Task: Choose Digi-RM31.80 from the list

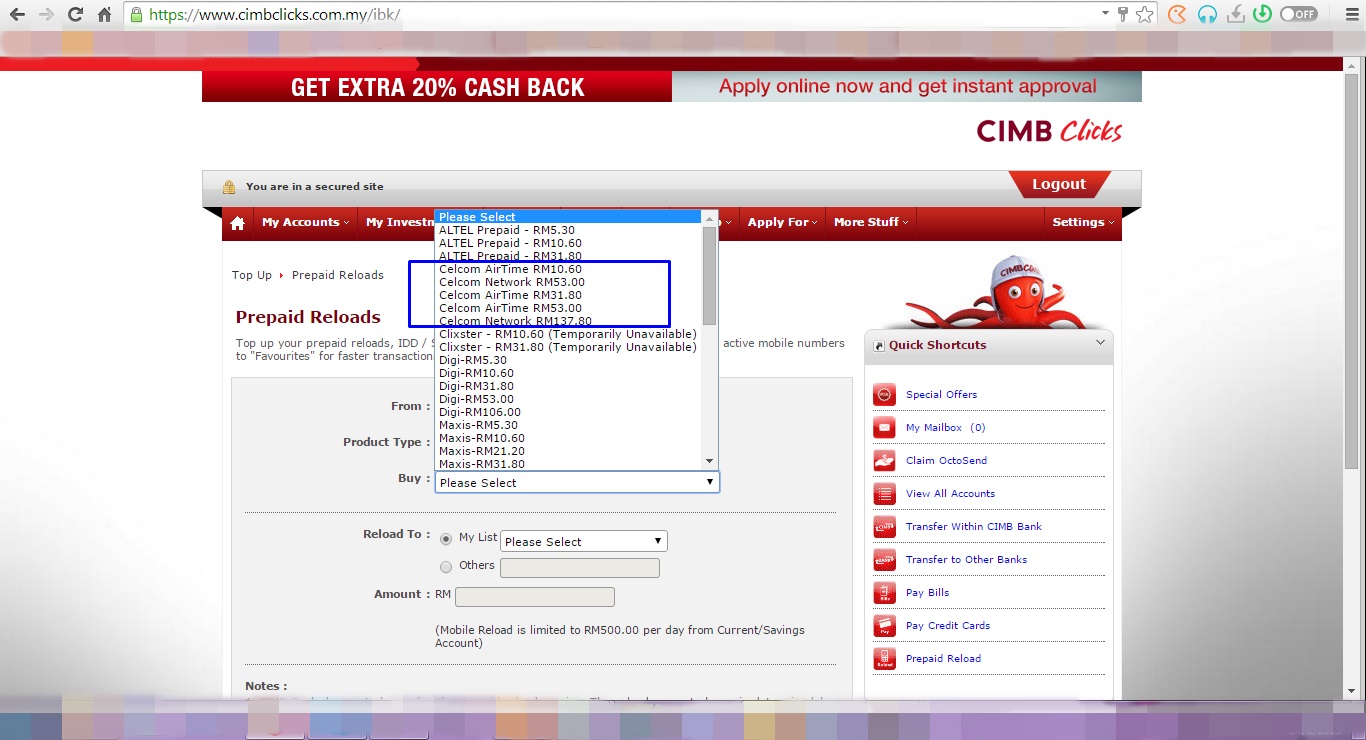Action: 569,386
